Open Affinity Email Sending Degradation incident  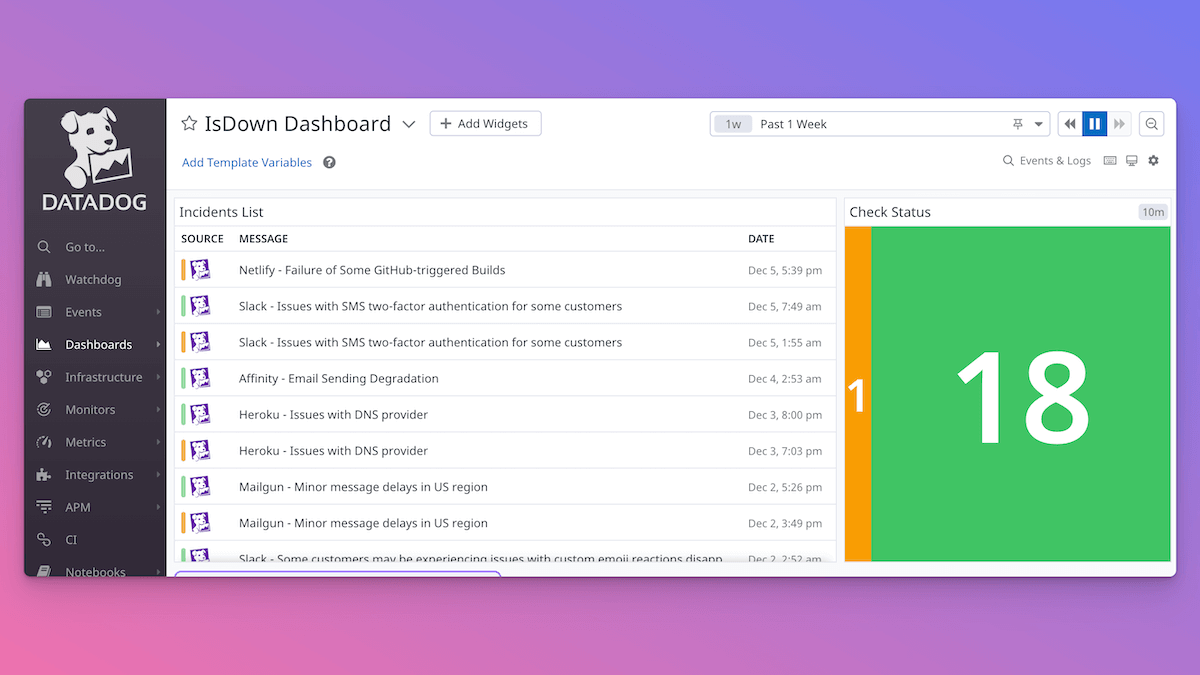339,378
